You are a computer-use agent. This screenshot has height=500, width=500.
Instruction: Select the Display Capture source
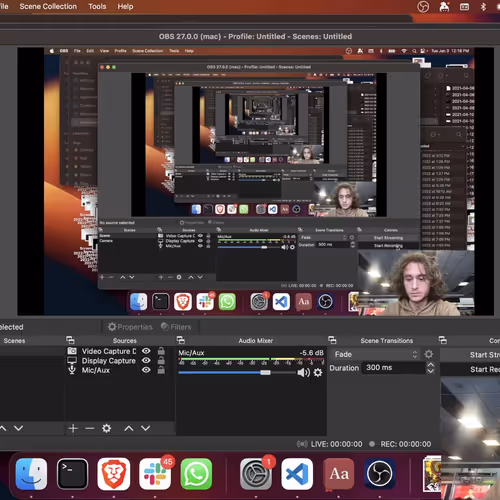coord(109,361)
